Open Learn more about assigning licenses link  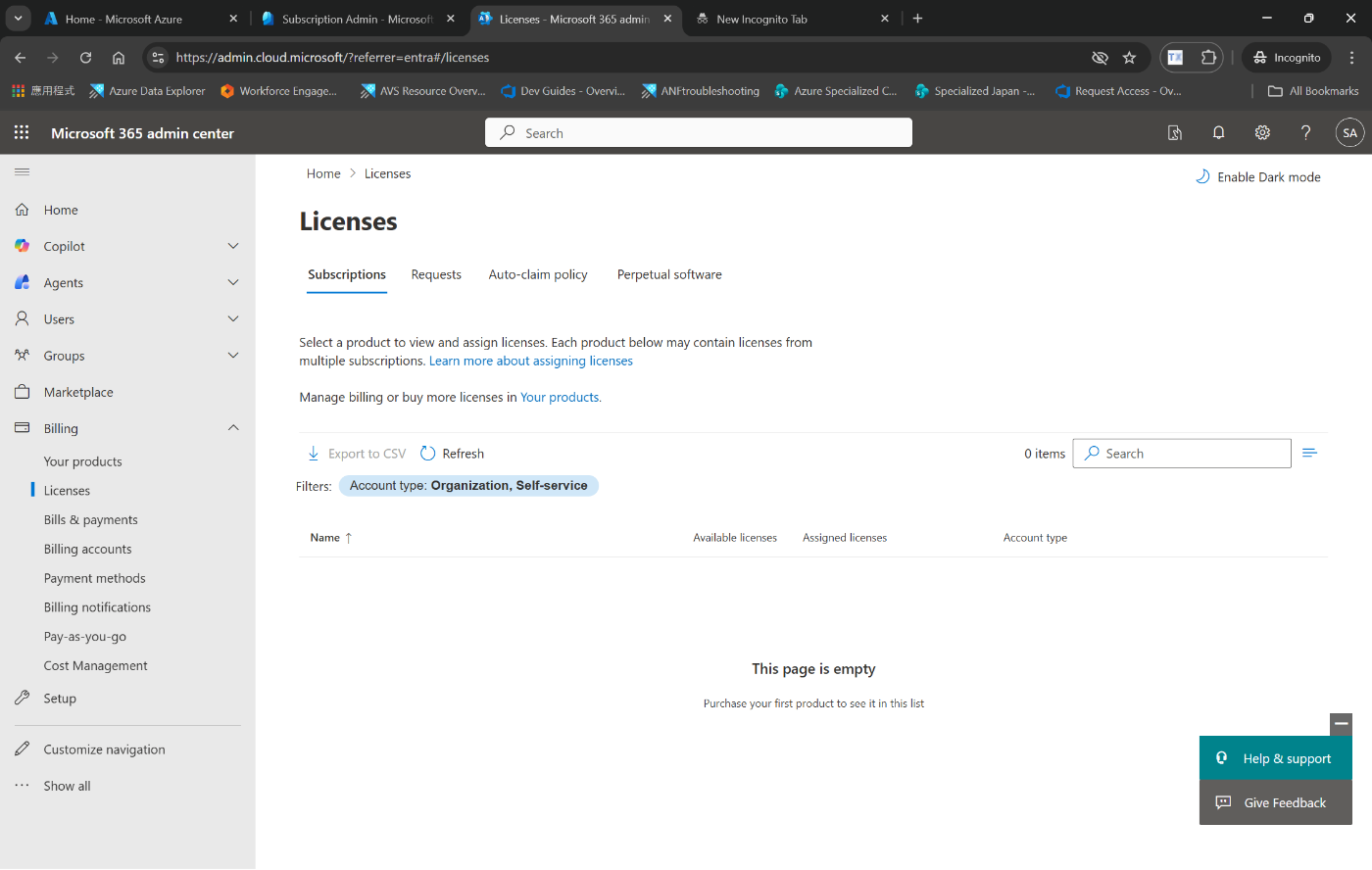(531, 361)
